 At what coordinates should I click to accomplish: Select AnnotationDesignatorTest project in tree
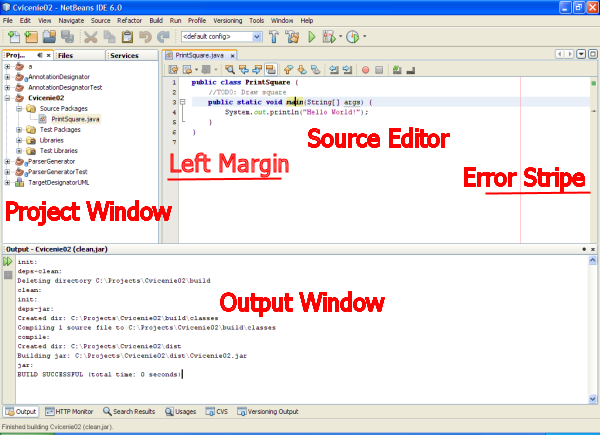65,88
